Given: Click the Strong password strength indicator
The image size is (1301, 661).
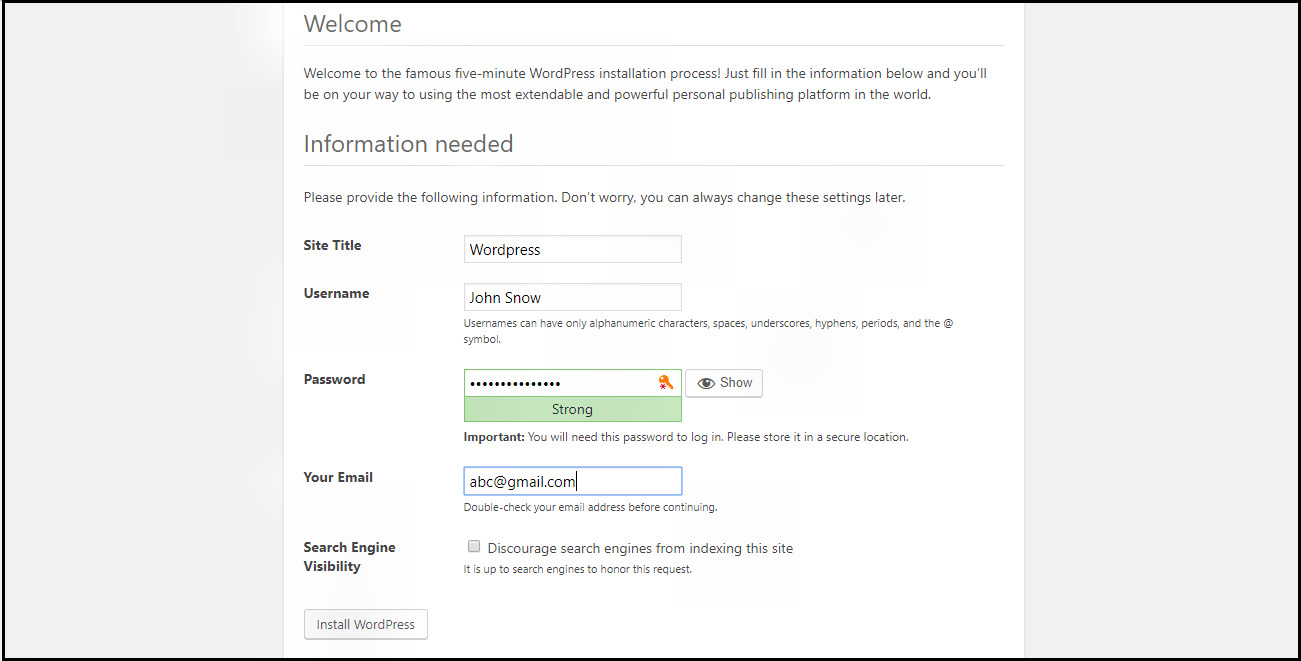Looking at the screenshot, I should (x=573, y=409).
